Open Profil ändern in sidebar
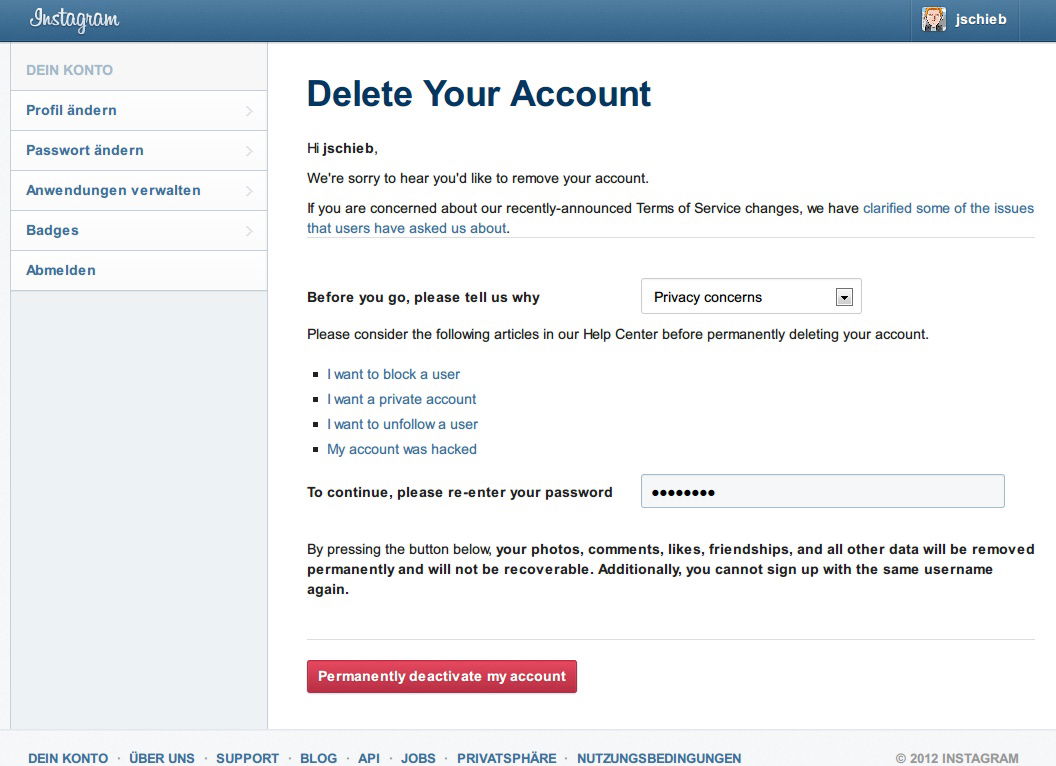 pyautogui.click(x=139, y=110)
